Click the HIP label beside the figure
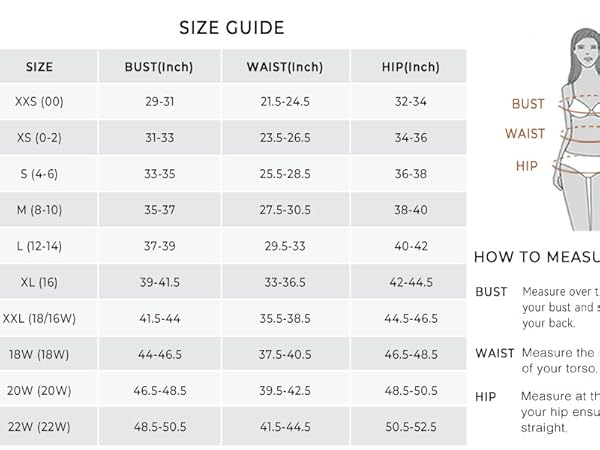This screenshot has height=450, width=600. point(527,166)
